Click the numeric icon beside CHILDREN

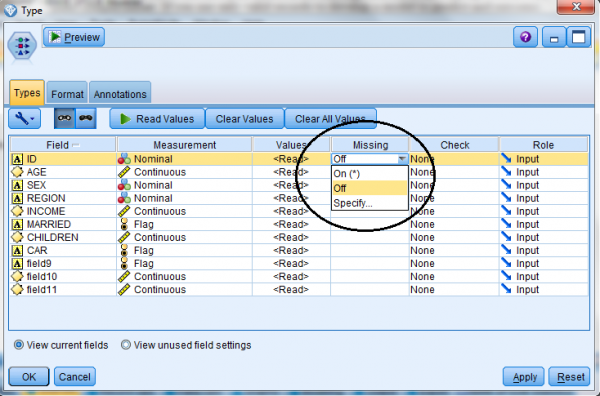click(17, 237)
